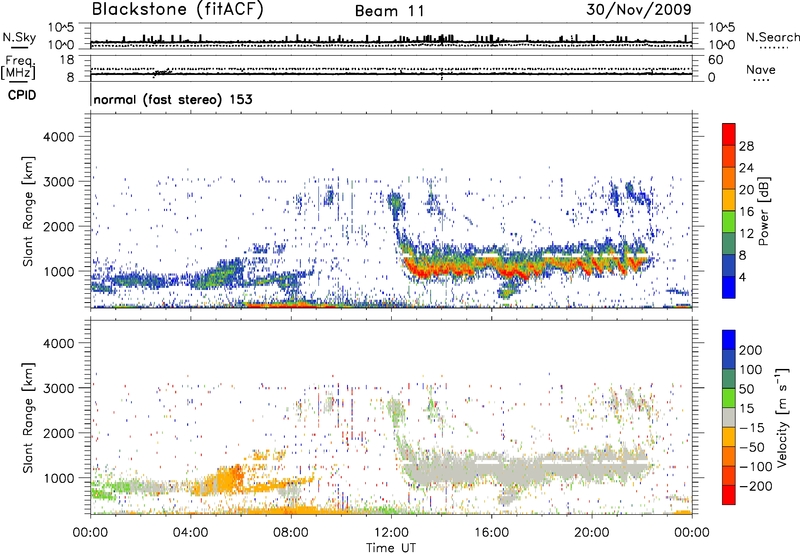Click the red 28 dB power color band
Viewport: 800px width, 554px height.
click(x=729, y=134)
